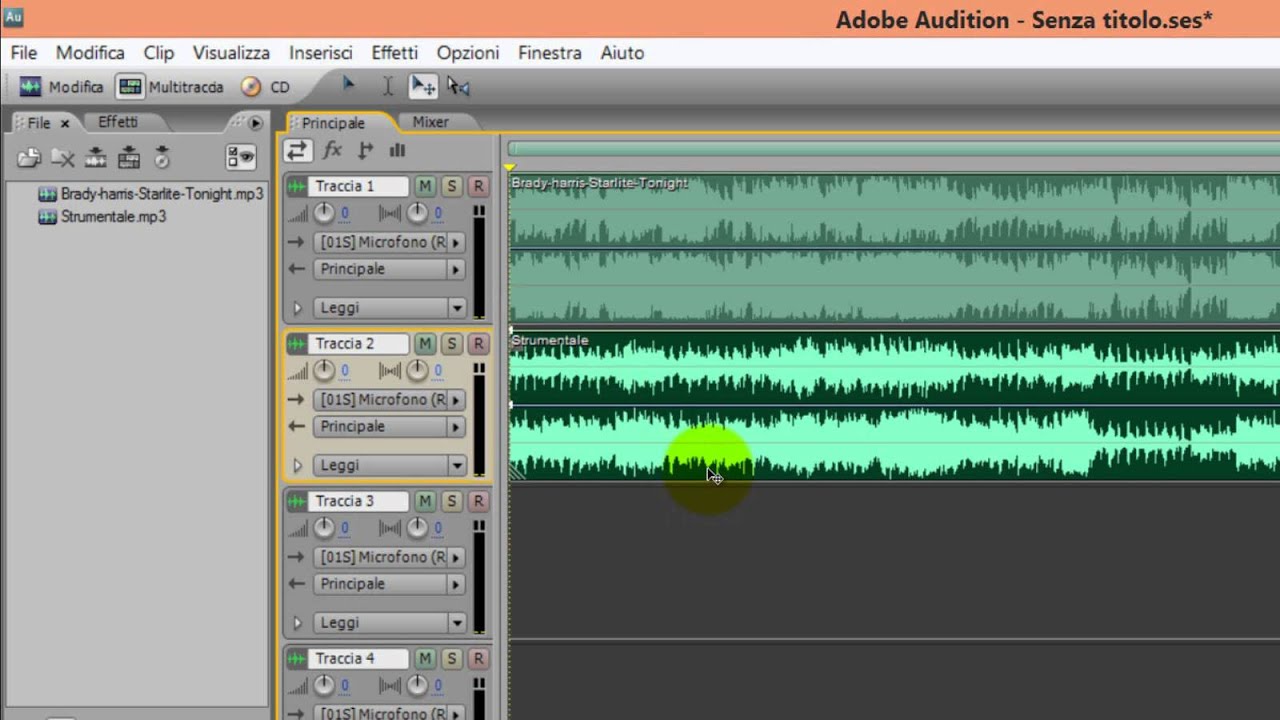
Task: Click the close file icon in Files panel
Action: [x=63, y=157]
